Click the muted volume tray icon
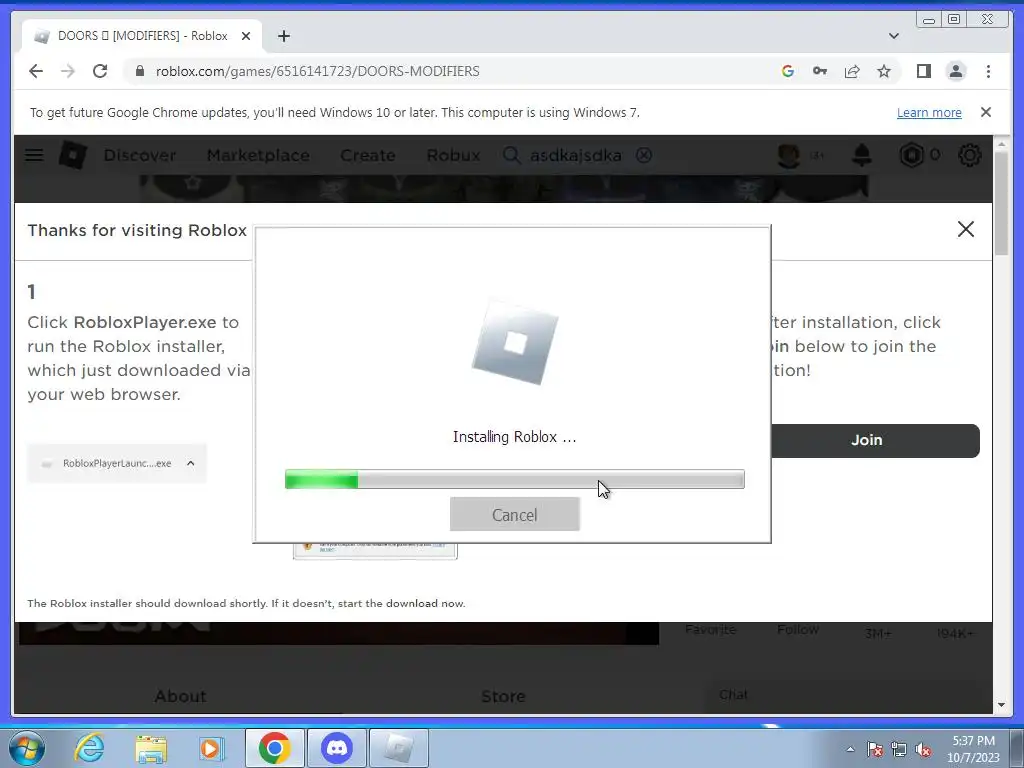This screenshot has width=1024, height=768. (x=923, y=749)
